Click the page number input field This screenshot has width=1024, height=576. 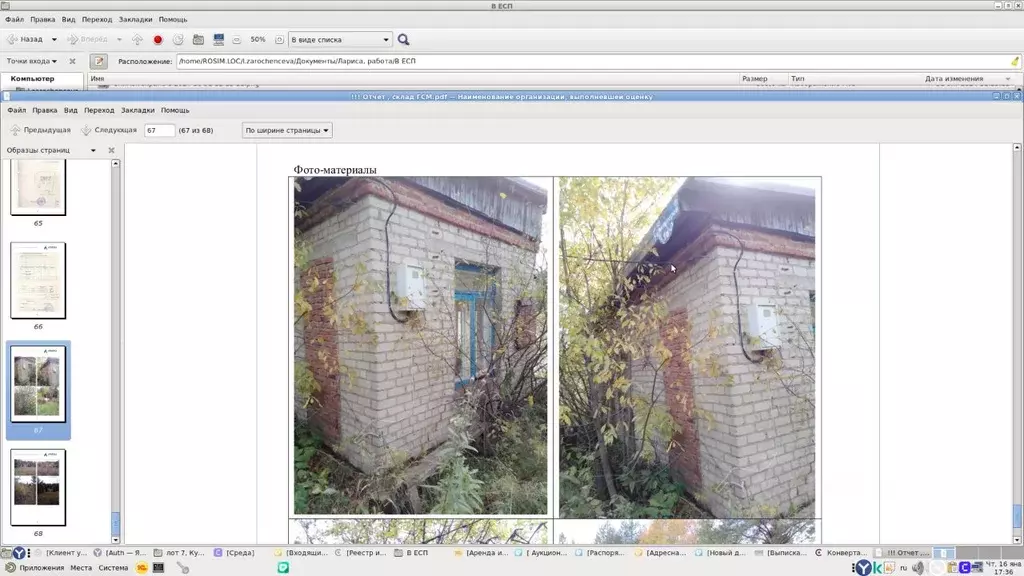pyautogui.click(x=158, y=130)
